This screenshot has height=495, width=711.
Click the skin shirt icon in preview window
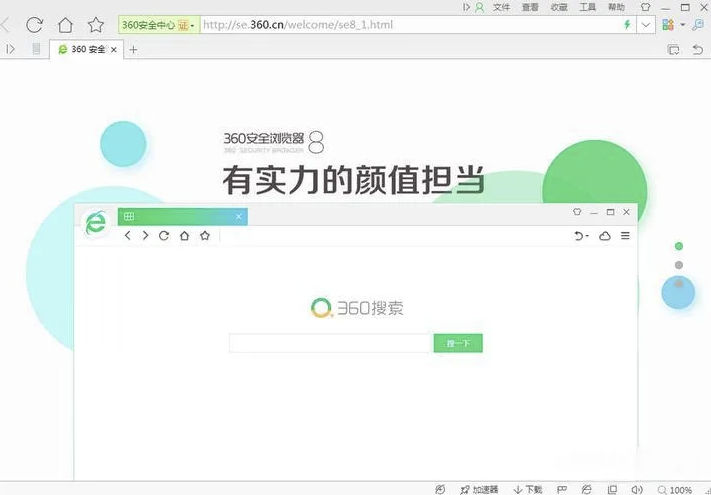pos(577,212)
